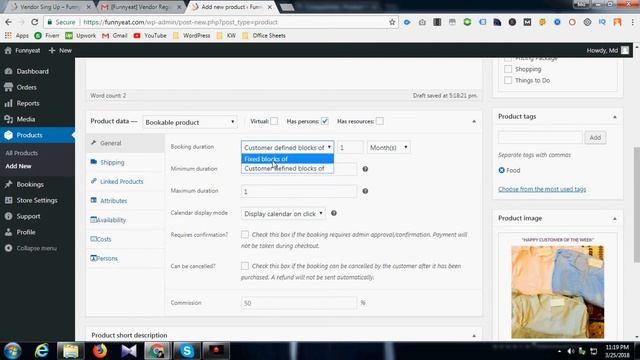Open Calendar display mode dropdown
This screenshot has height=360, width=640.
[283, 213]
